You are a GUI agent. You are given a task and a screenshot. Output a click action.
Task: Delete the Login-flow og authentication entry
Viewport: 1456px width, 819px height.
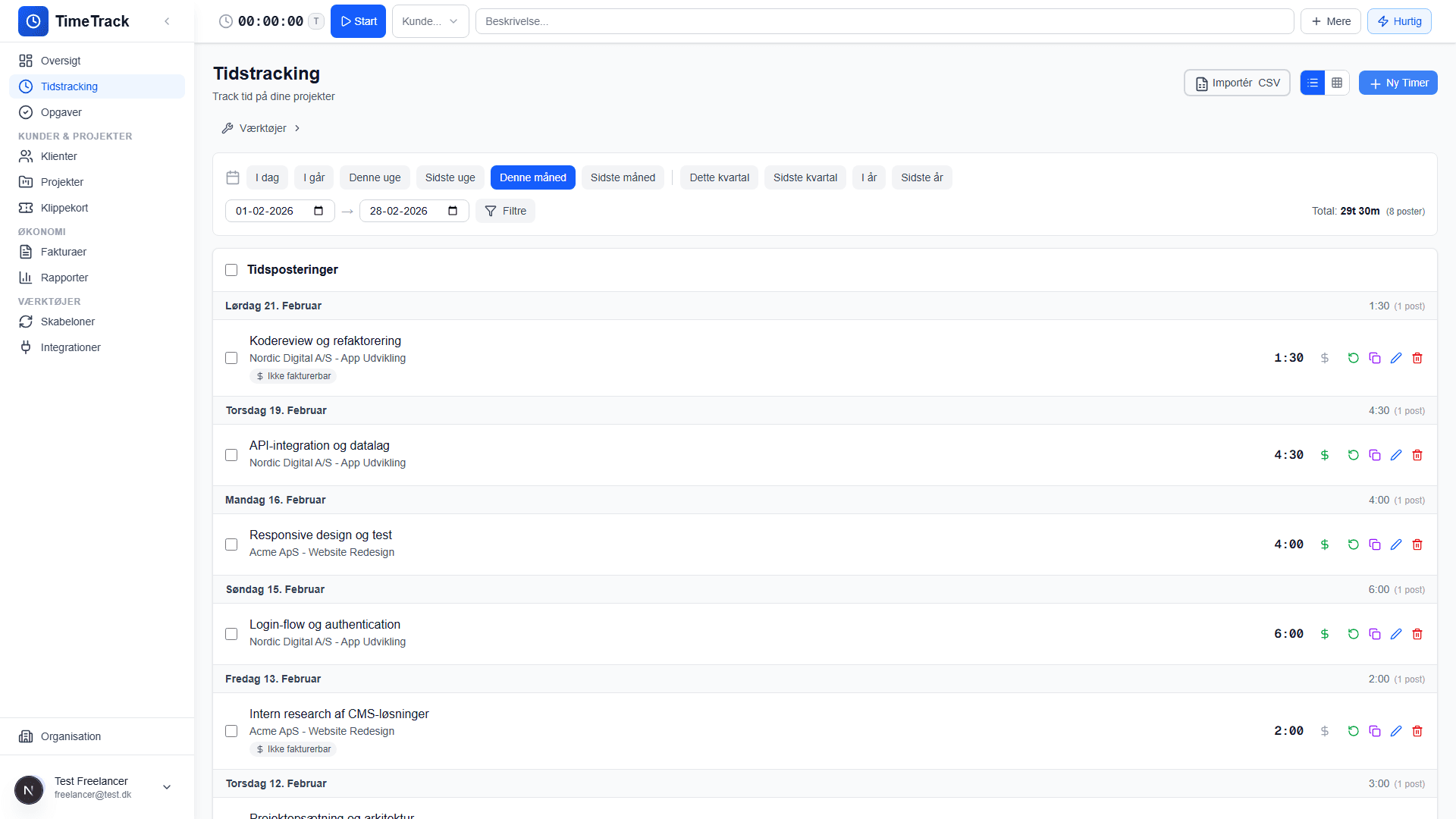[1417, 634]
